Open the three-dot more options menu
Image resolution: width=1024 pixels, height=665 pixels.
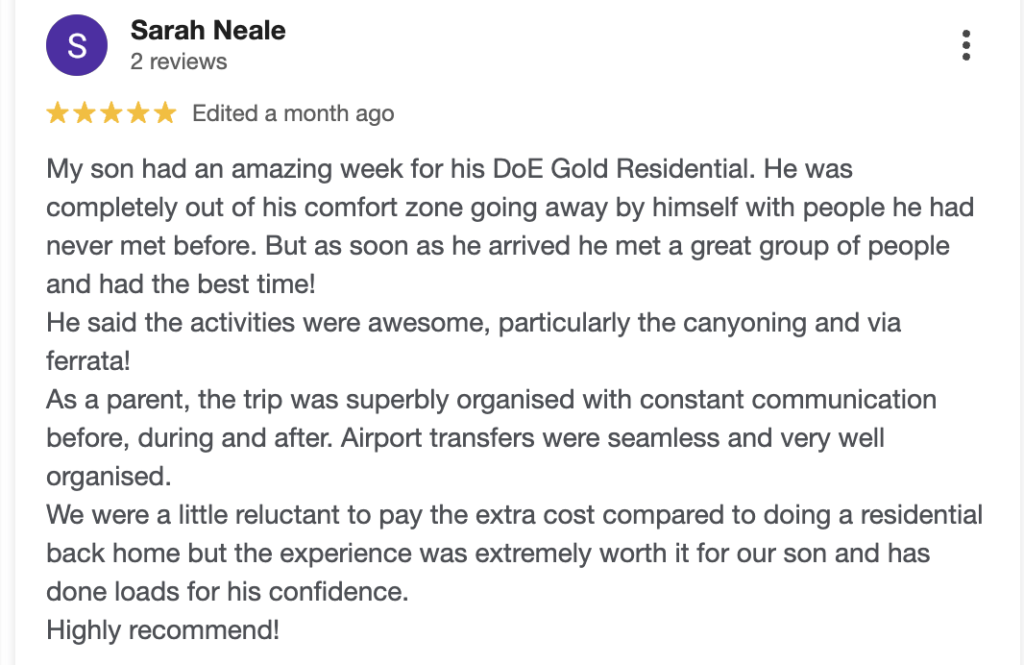pos(965,46)
